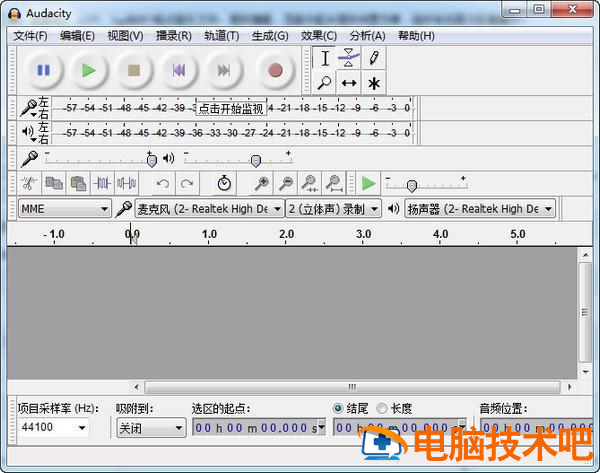
Task: Click the Fit Selection zoom icon
Action: 310,184
